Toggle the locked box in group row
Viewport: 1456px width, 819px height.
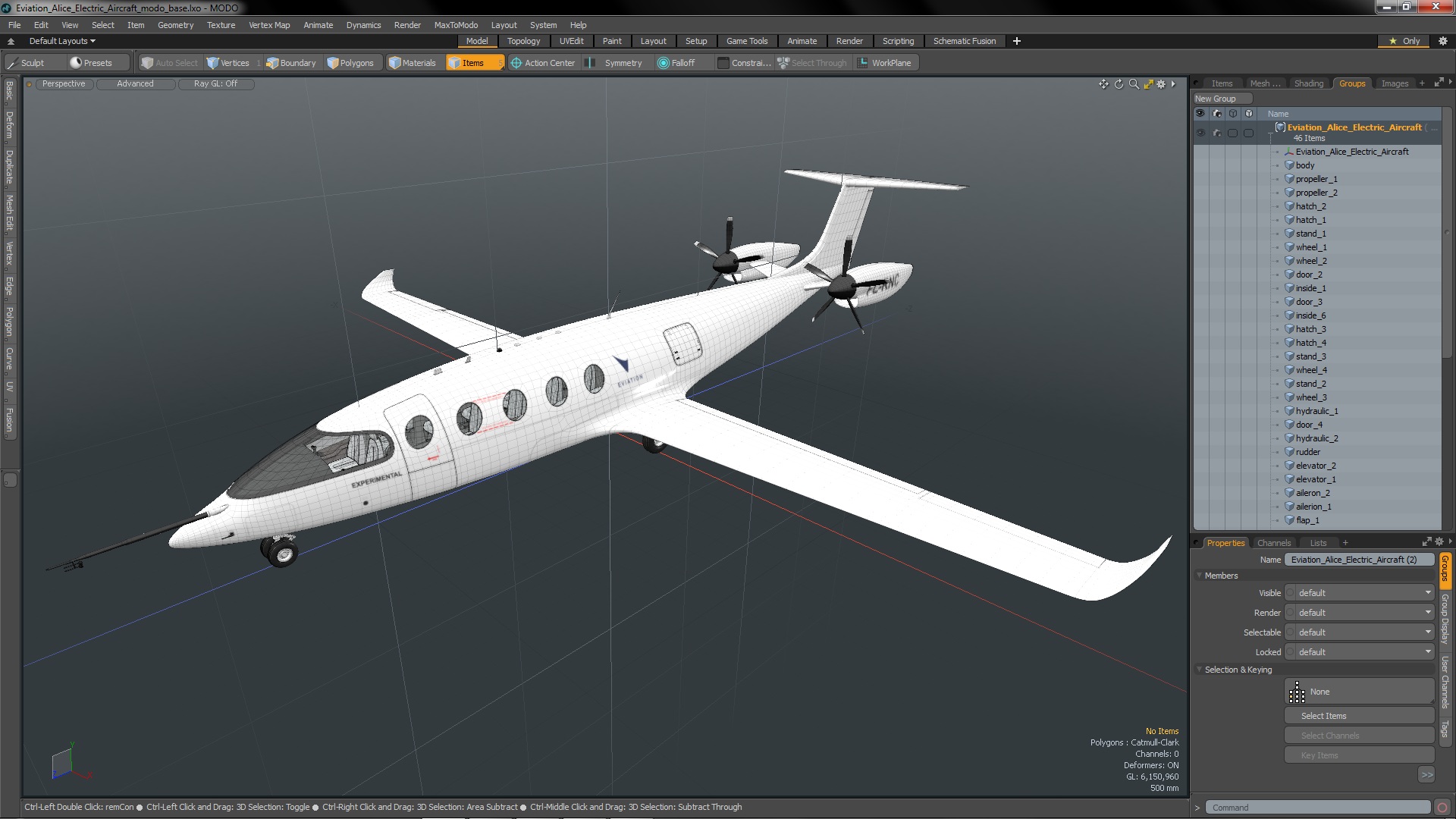point(1249,133)
